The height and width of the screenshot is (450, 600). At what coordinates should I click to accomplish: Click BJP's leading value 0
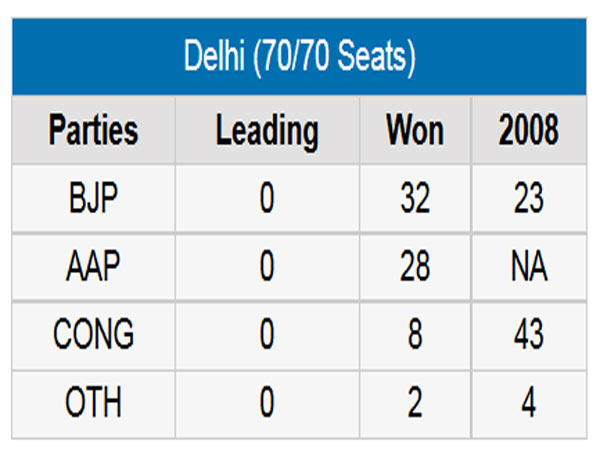click(x=267, y=198)
